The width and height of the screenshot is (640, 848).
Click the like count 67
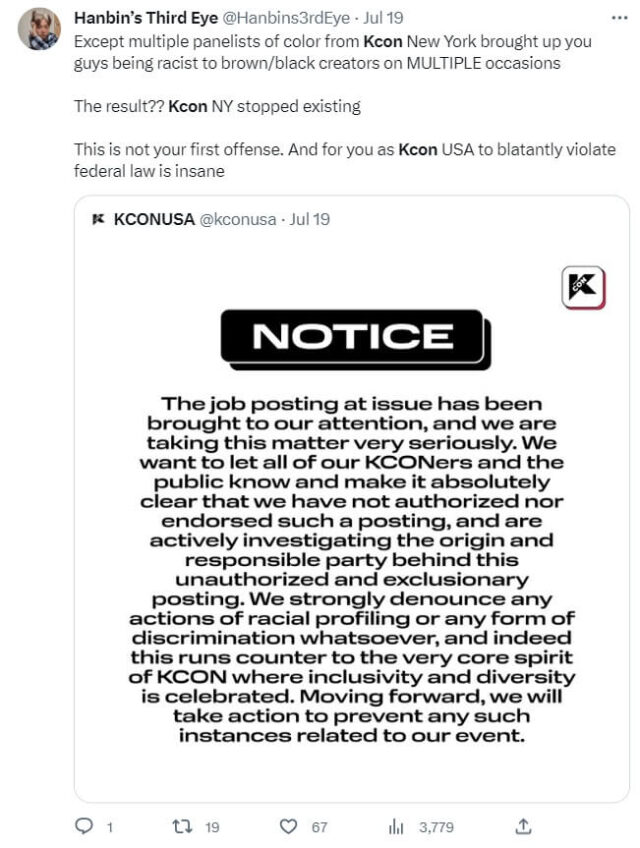point(319,826)
